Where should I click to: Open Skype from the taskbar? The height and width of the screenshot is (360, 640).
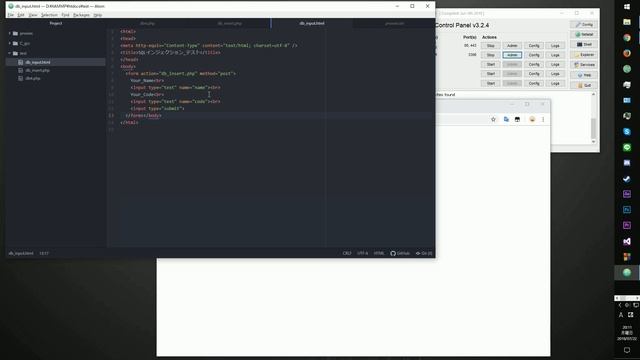[x=627, y=131]
